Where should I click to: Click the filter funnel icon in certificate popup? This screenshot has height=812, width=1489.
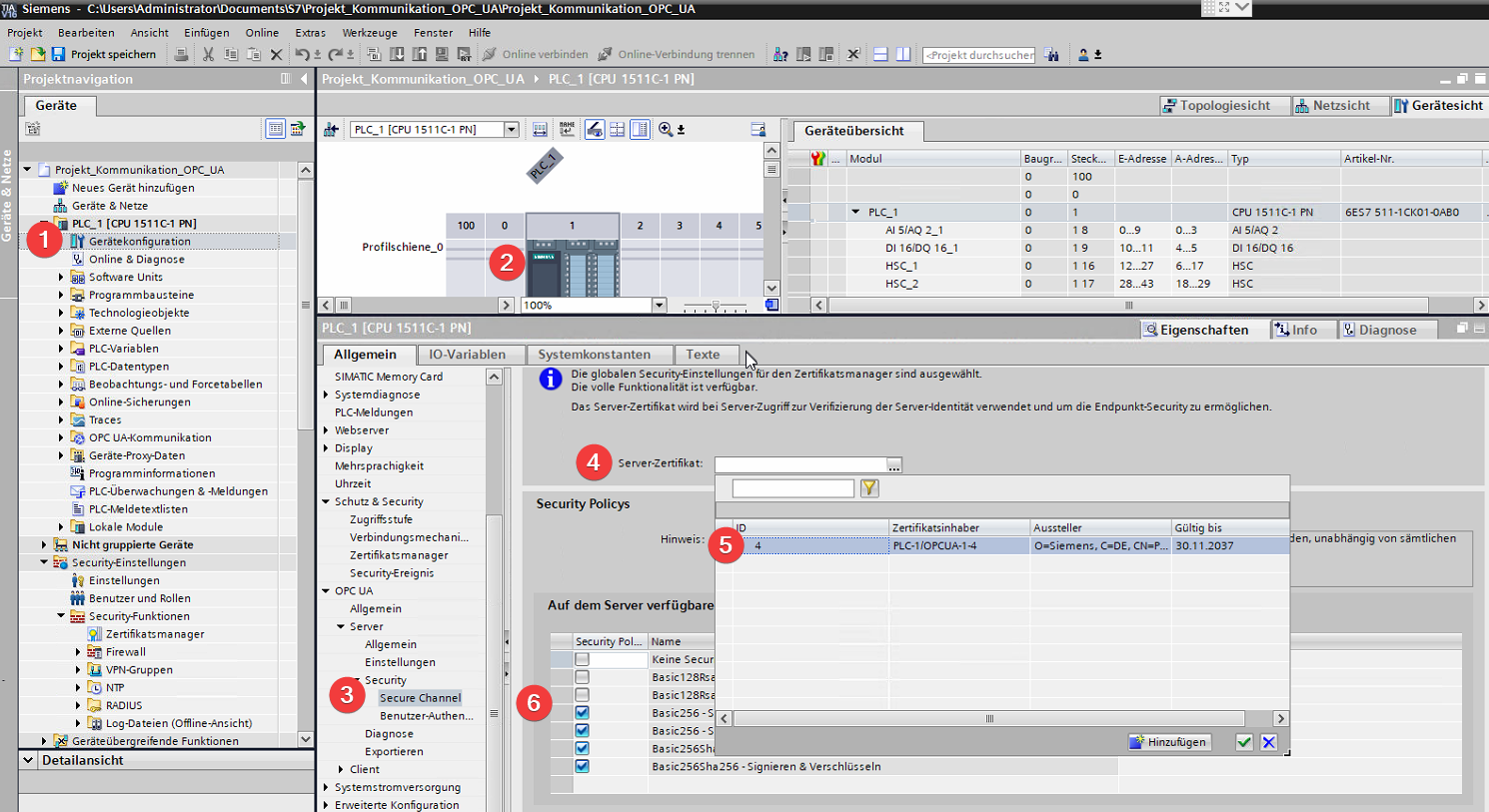(x=869, y=487)
